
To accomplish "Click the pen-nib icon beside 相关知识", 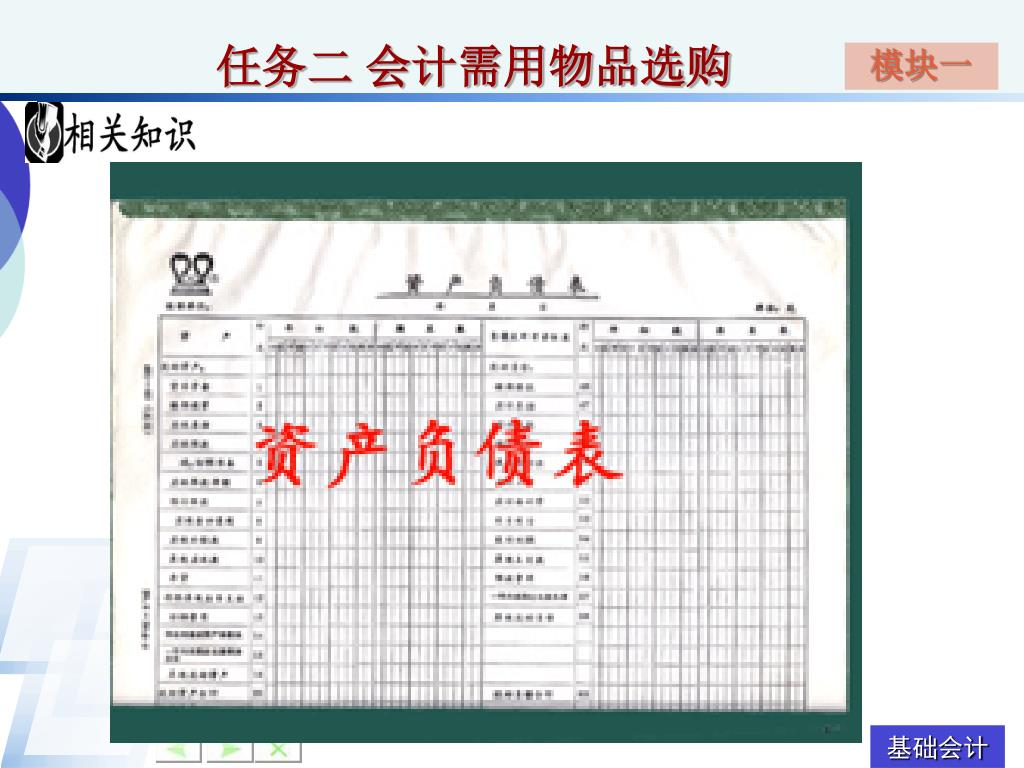I will [x=44, y=133].
